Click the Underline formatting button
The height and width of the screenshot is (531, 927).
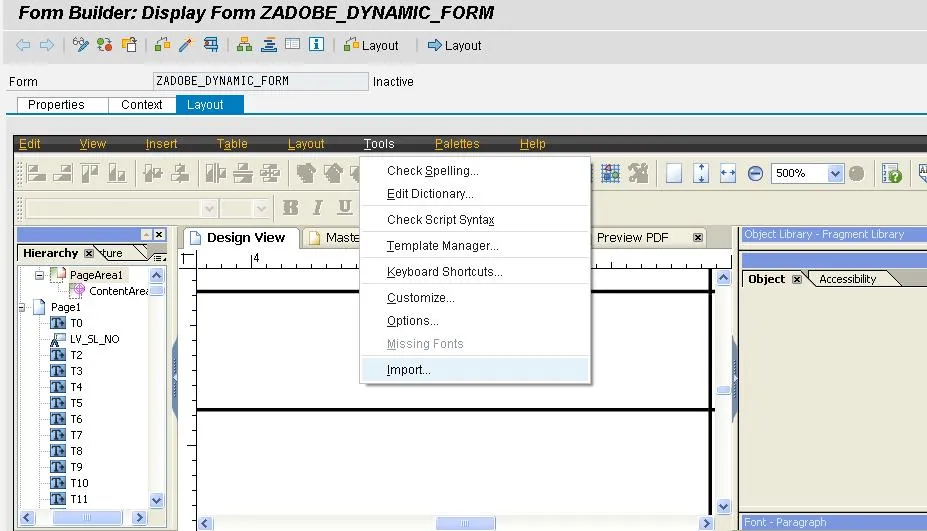tap(345, 207)
